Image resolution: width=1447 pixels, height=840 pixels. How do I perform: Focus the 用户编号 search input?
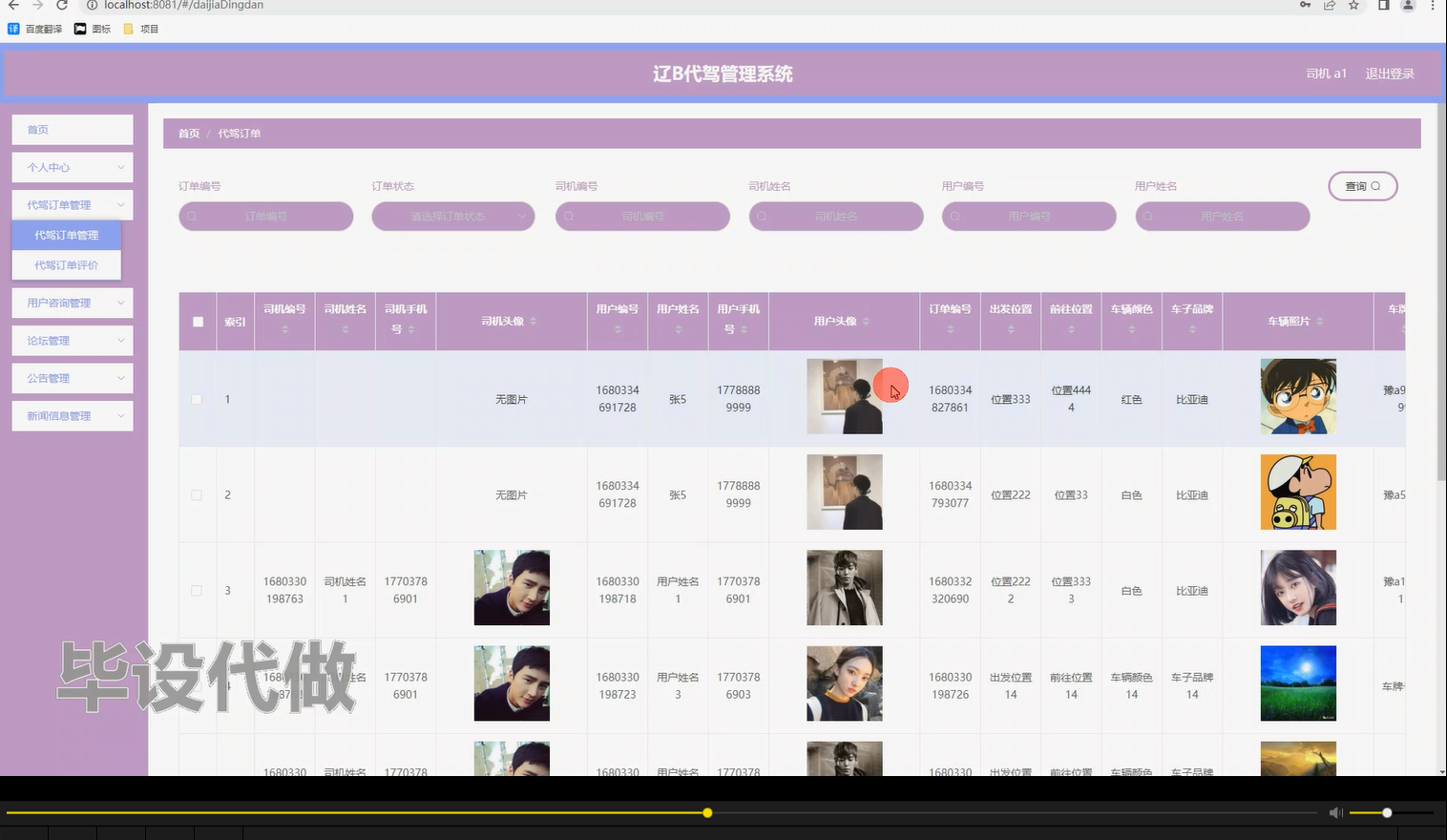pyautogui.click(x=1029, y=217)
